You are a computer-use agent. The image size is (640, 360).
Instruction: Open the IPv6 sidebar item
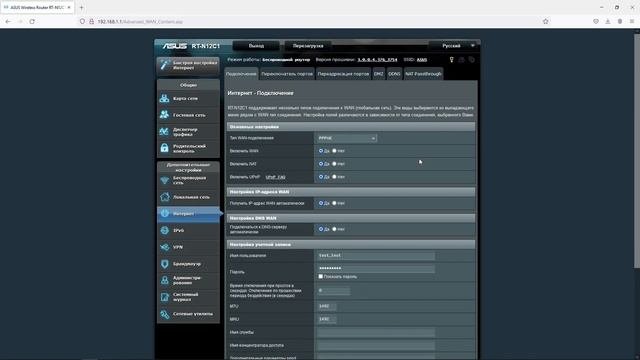coord(188,231)
